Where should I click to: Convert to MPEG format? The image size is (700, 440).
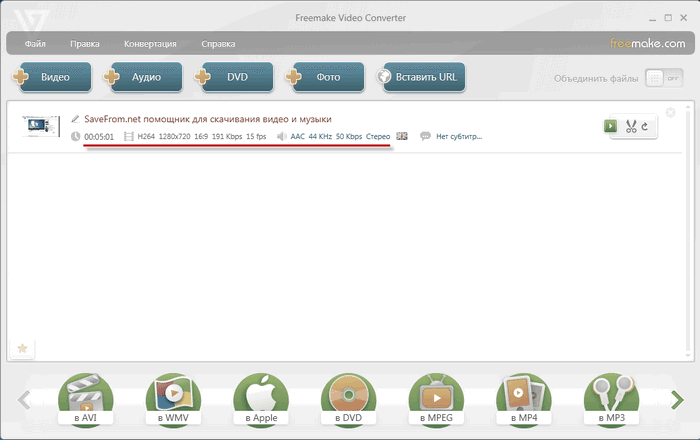436,400
